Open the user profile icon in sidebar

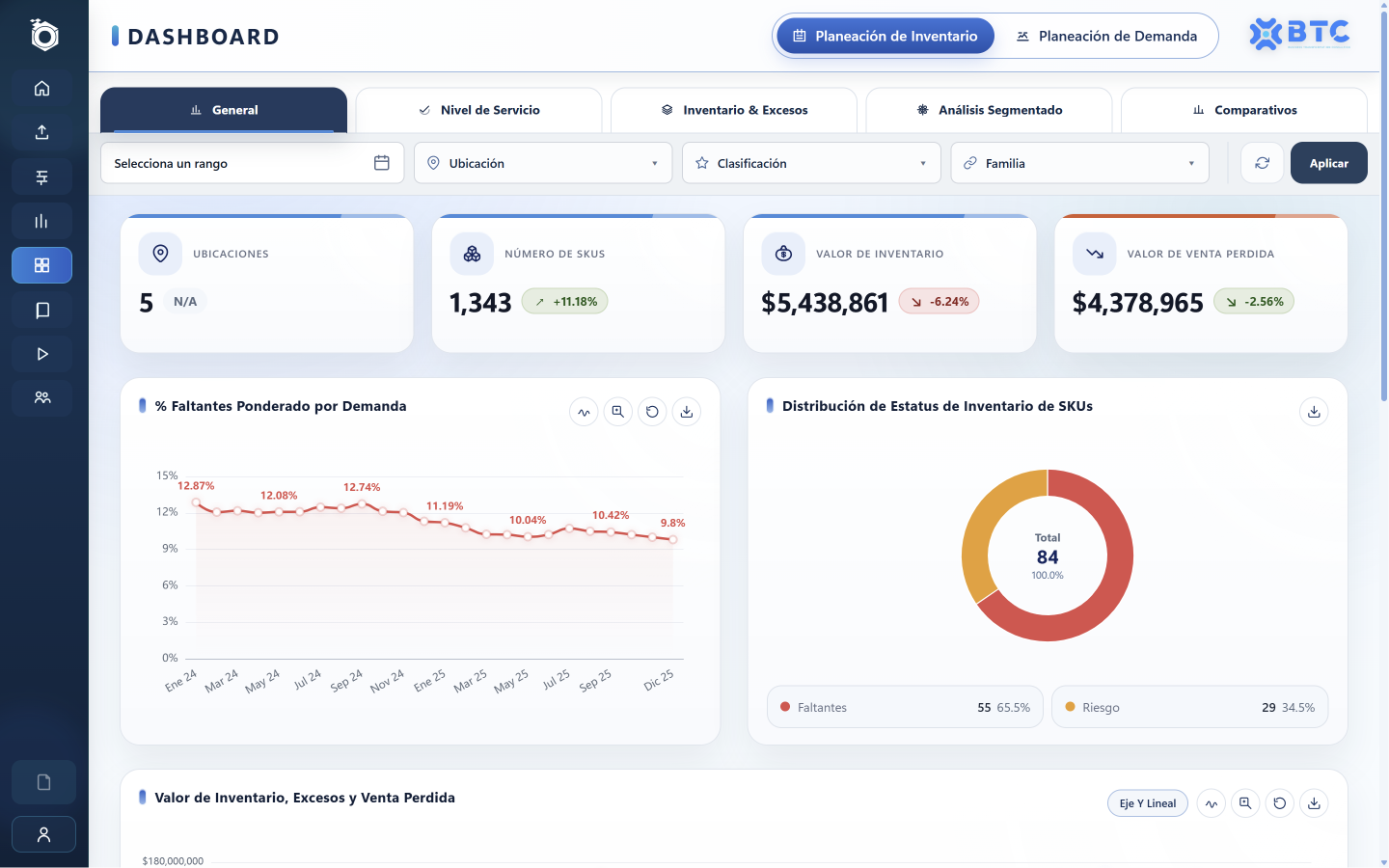[43, 835]
